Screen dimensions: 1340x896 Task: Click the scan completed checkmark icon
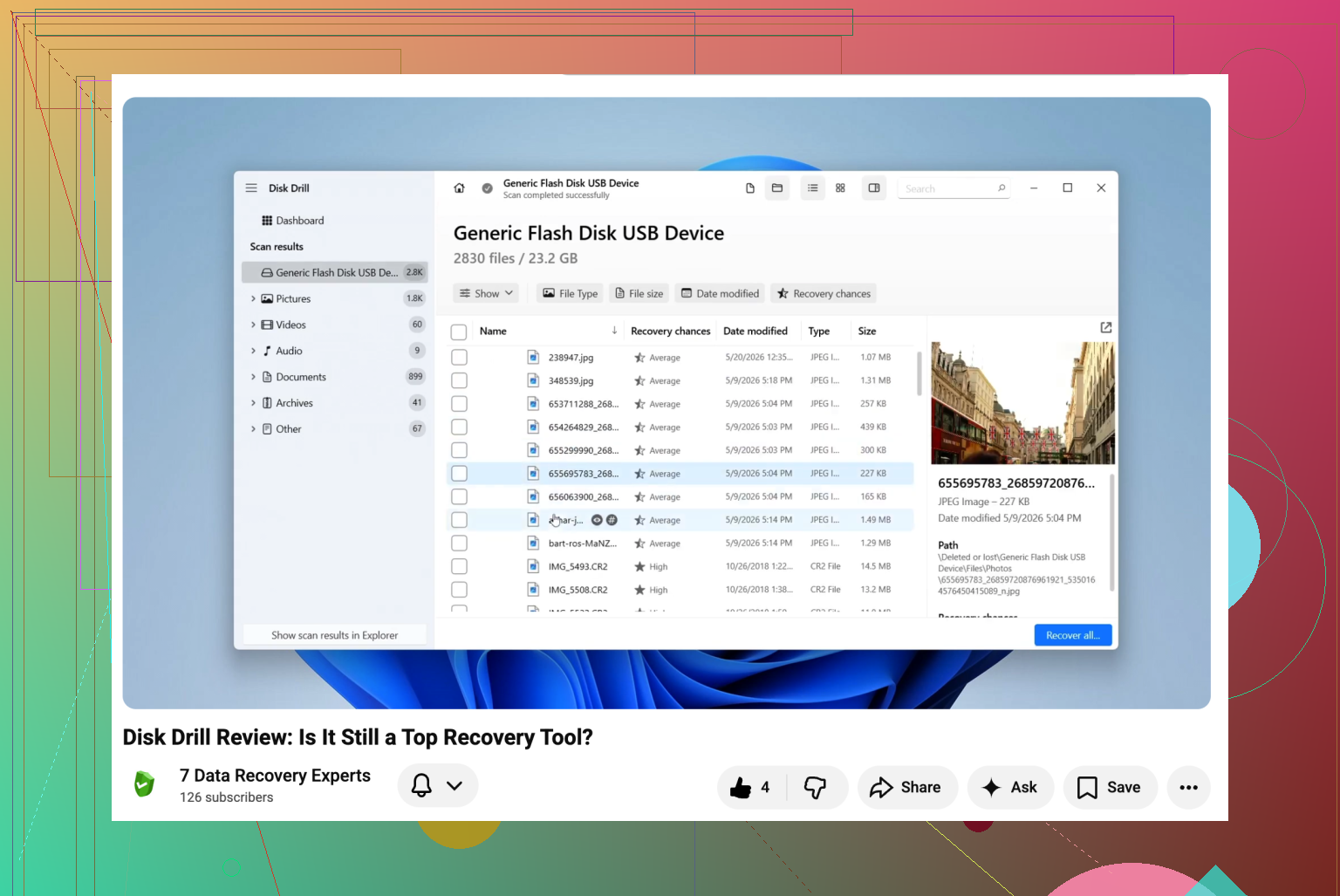coord(487,188)
